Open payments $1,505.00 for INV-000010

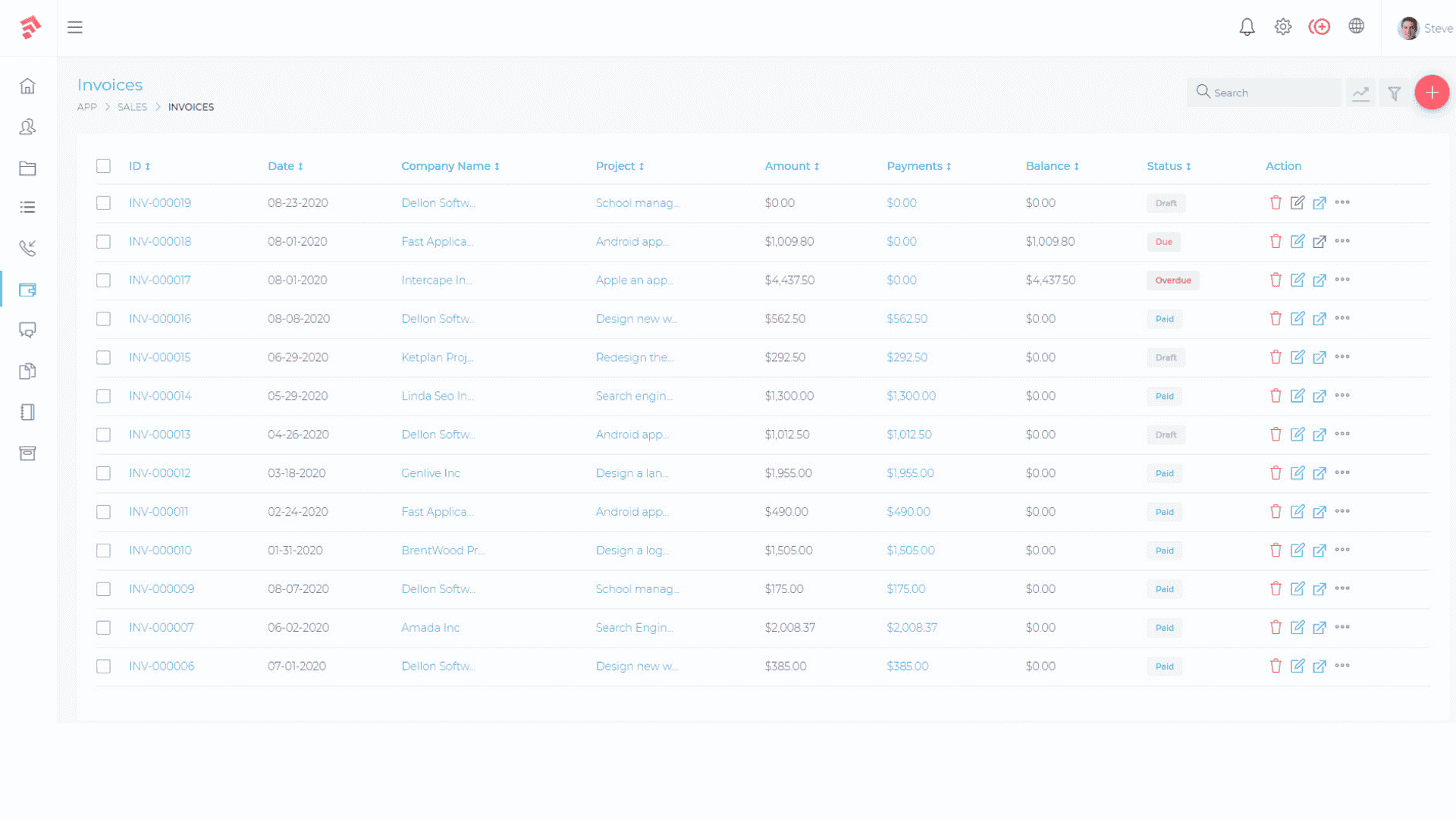click(x=911, y=551)
